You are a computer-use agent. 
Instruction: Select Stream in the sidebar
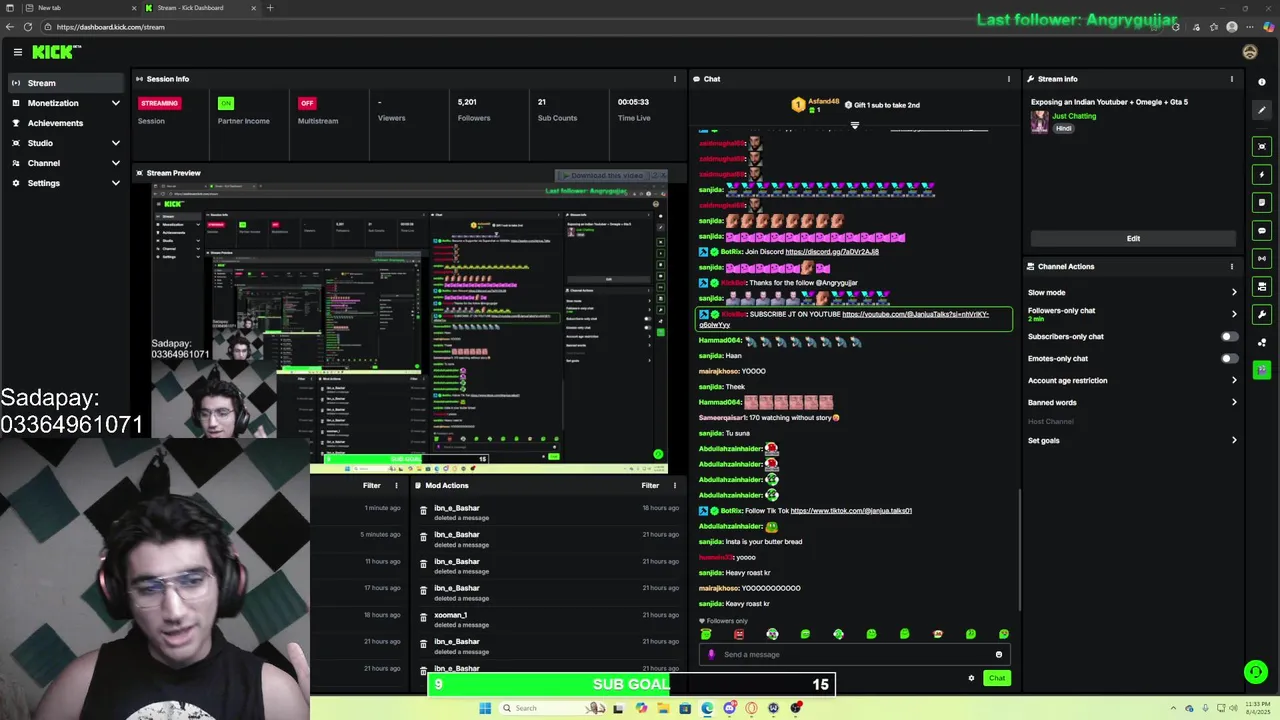66,83
